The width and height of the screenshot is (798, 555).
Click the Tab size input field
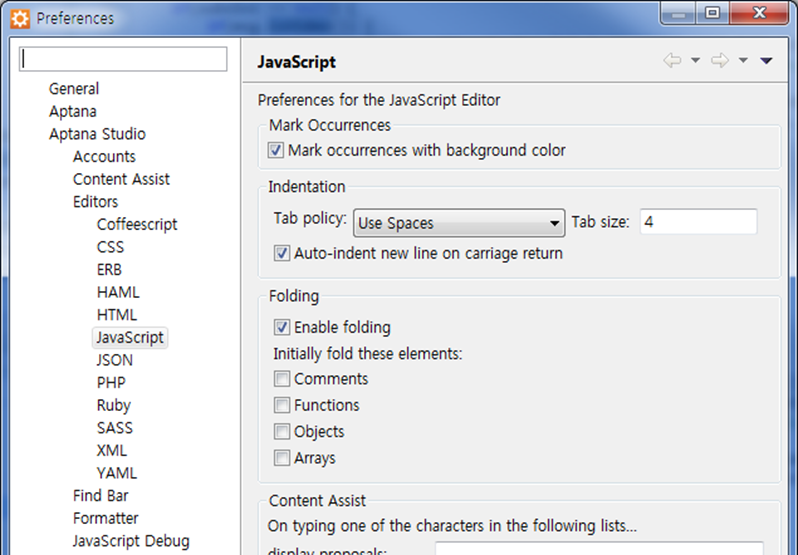pyautogui.click(x=698, y=222)
